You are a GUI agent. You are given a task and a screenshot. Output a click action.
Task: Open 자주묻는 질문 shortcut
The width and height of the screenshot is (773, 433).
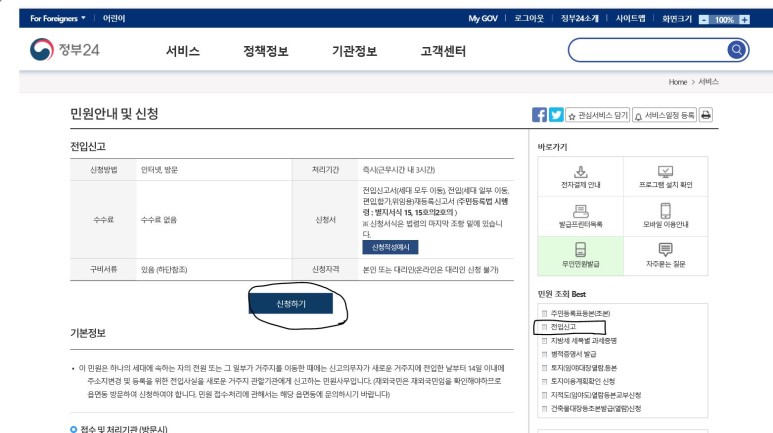666,256
